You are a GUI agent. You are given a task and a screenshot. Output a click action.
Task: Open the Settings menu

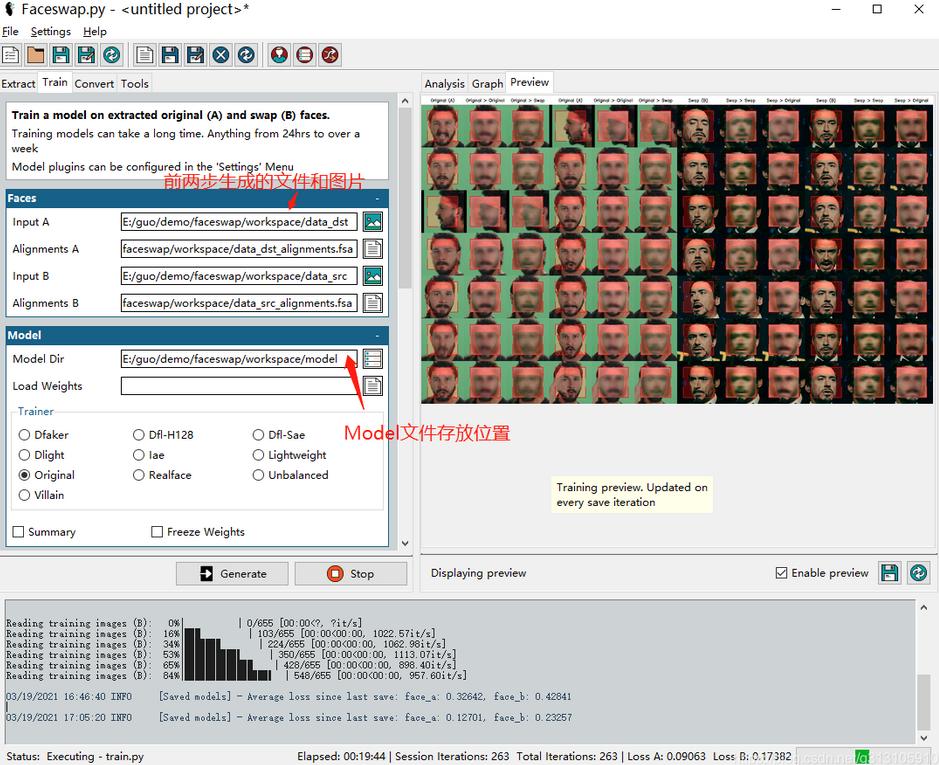(50, 32)
